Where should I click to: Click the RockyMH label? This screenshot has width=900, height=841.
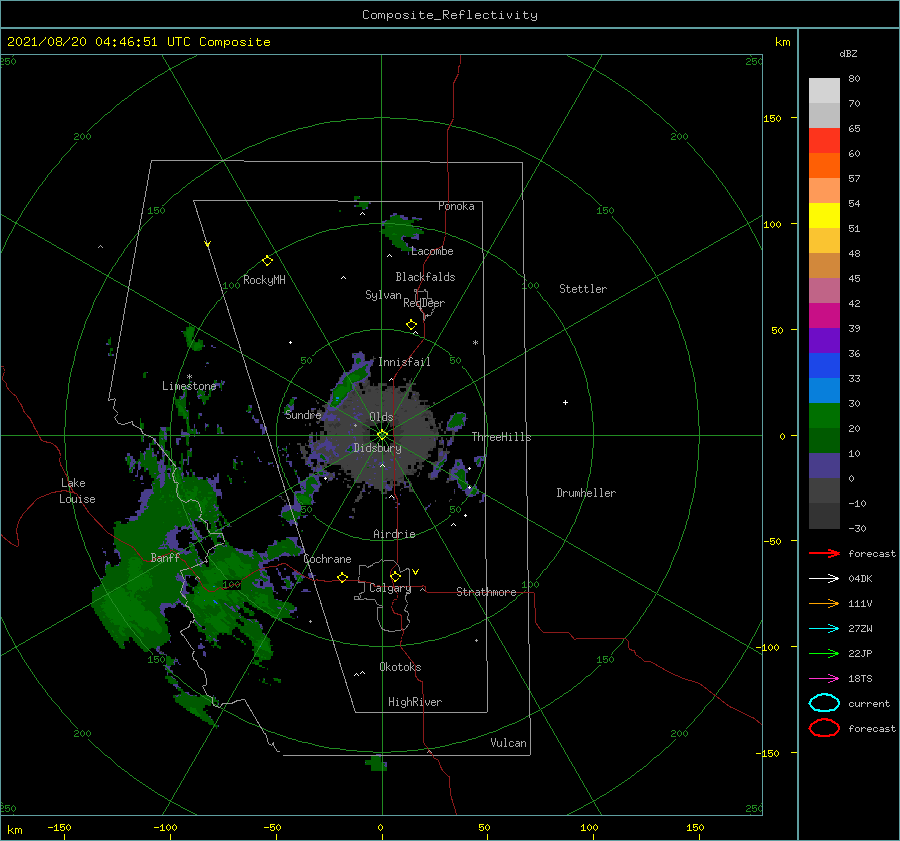(x=264, y=280)
